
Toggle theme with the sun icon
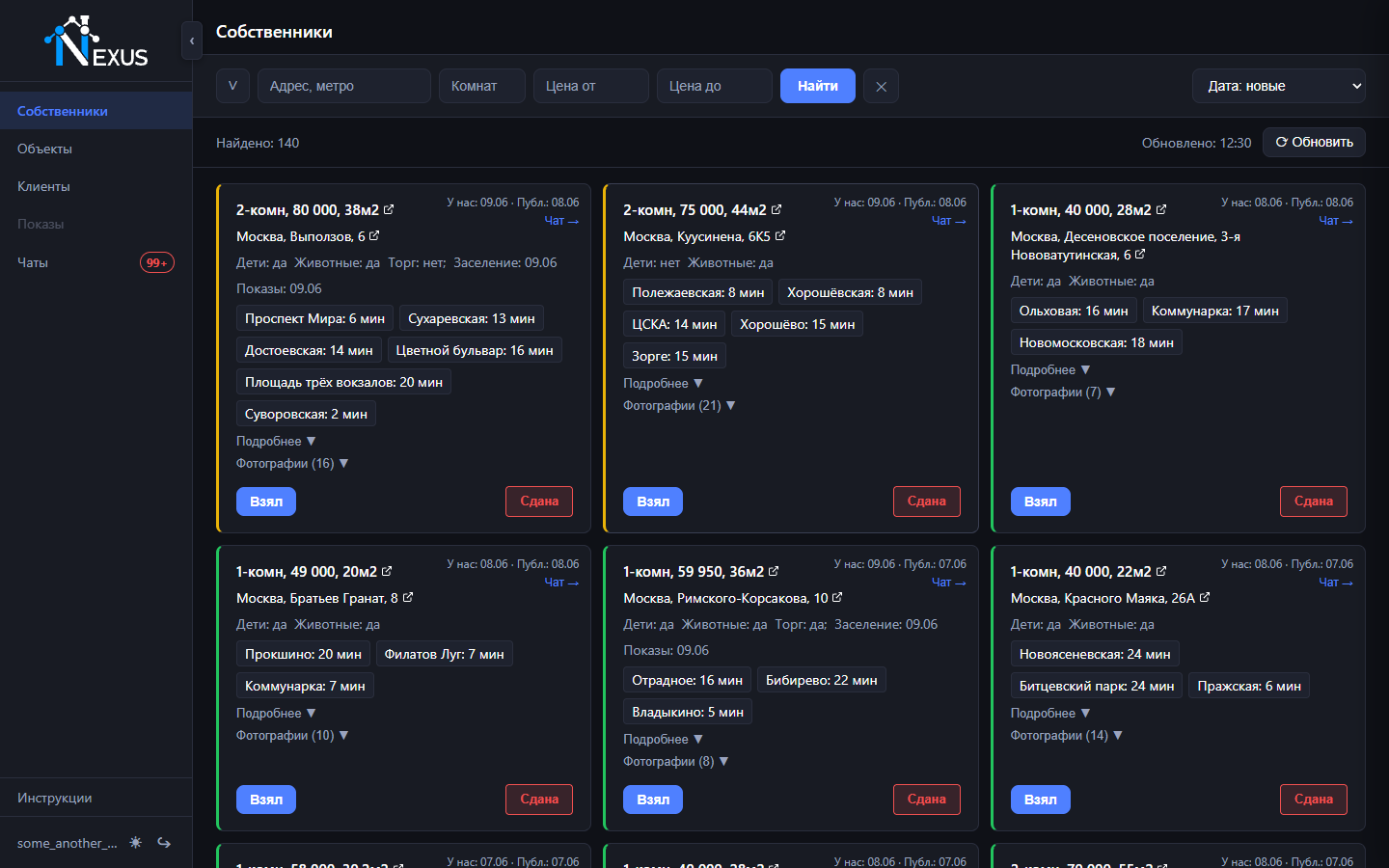pyautogui.click(x=136, y=842)
